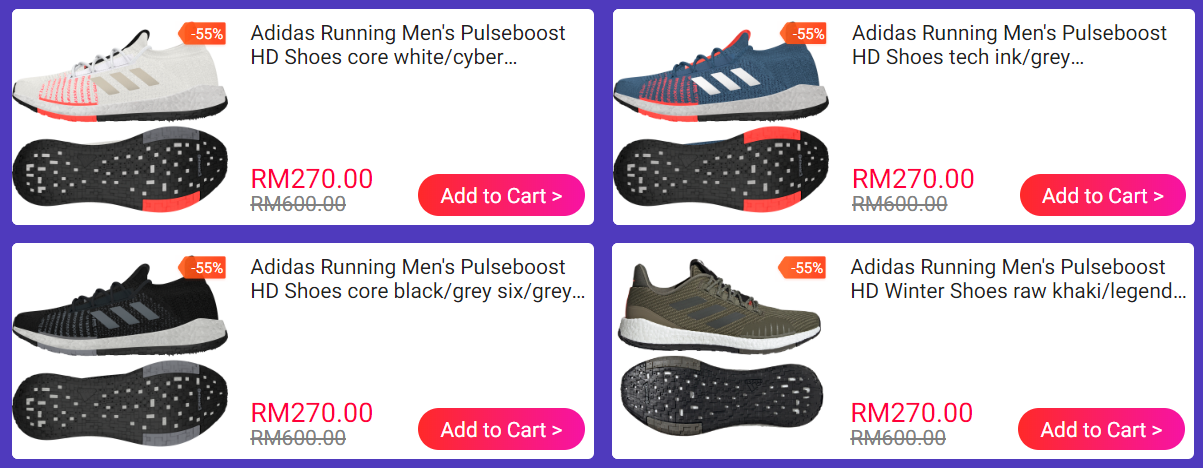The image size is (1203, 468).
Task: Click the crossed-out RM600.00 on blue shoe
Action: (899, 204)
